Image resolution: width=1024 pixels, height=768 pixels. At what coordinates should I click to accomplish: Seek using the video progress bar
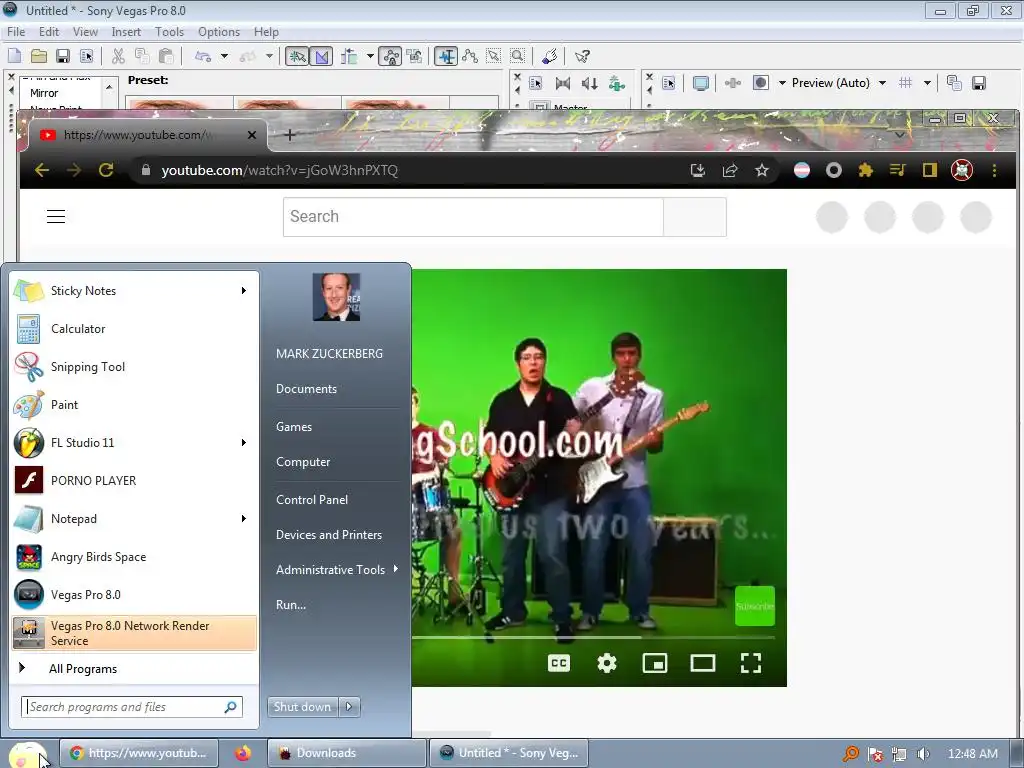pos(593,637)
